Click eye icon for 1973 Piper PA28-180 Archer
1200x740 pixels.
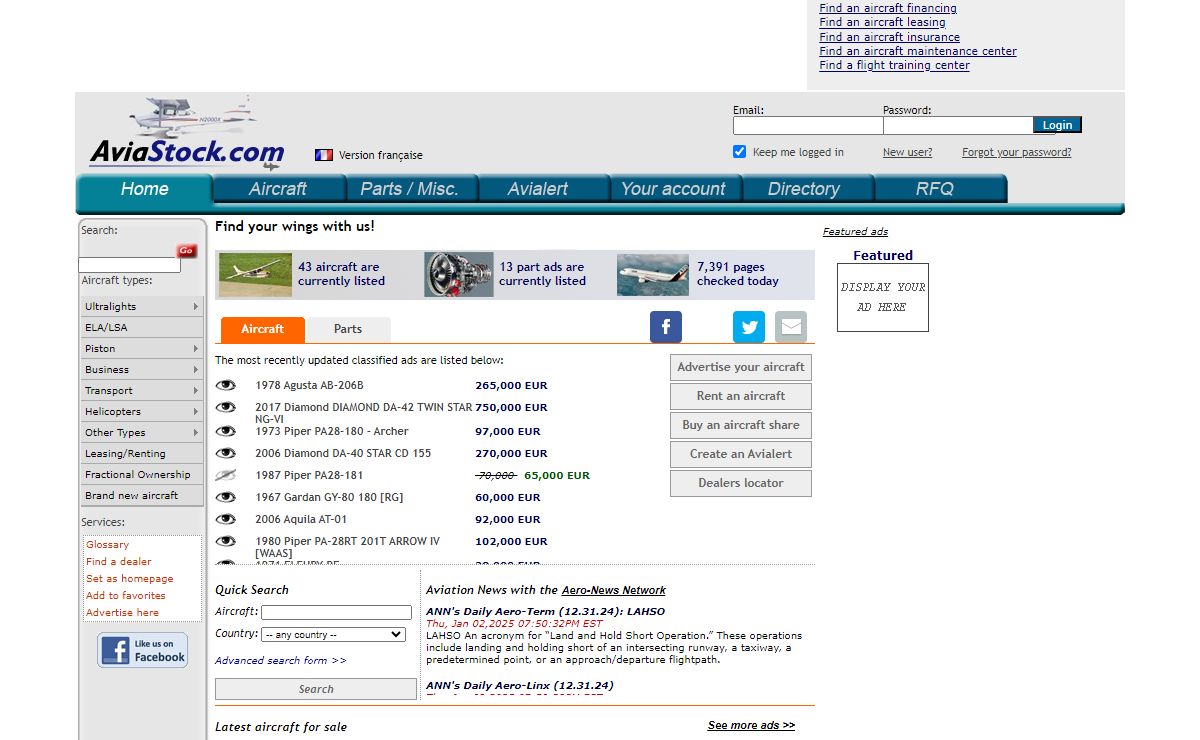[x=226, y=431]
